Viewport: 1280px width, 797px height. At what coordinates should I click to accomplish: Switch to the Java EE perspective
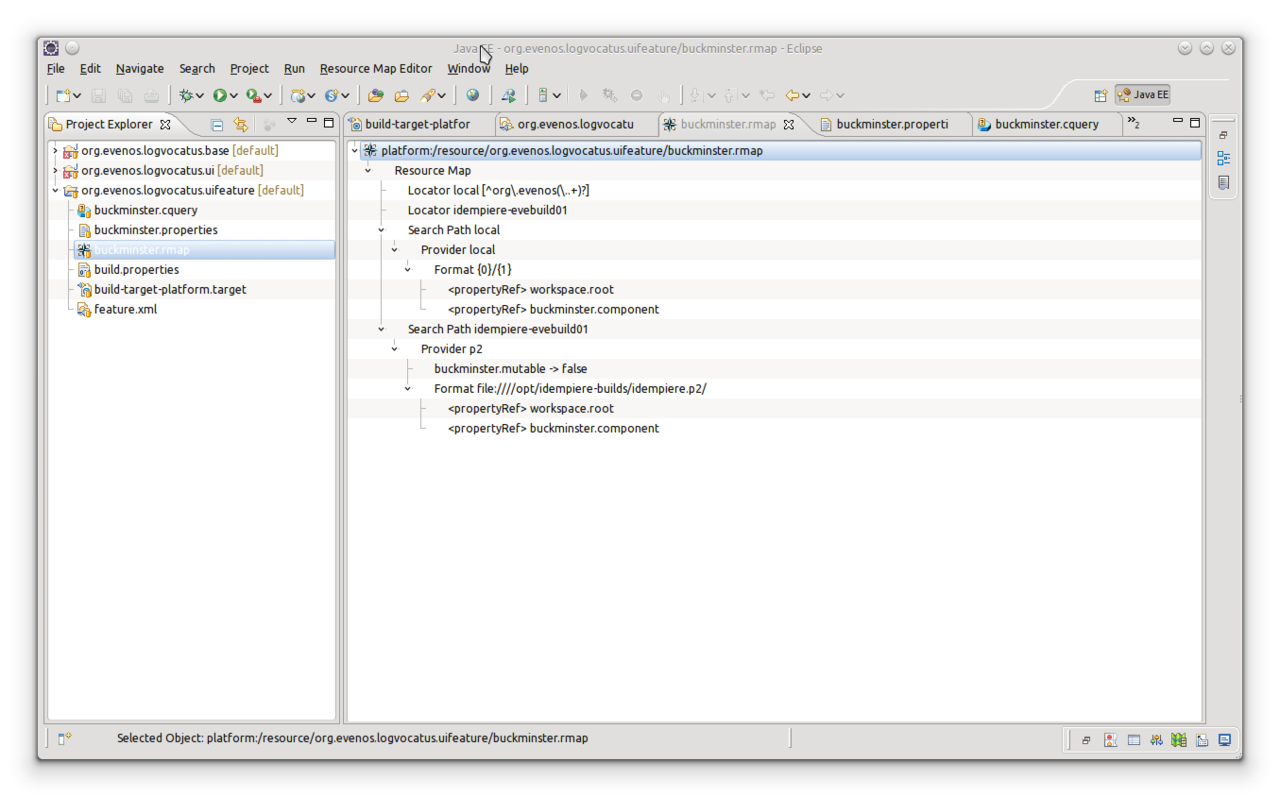pyautogui.click(x=1143, y=95)
